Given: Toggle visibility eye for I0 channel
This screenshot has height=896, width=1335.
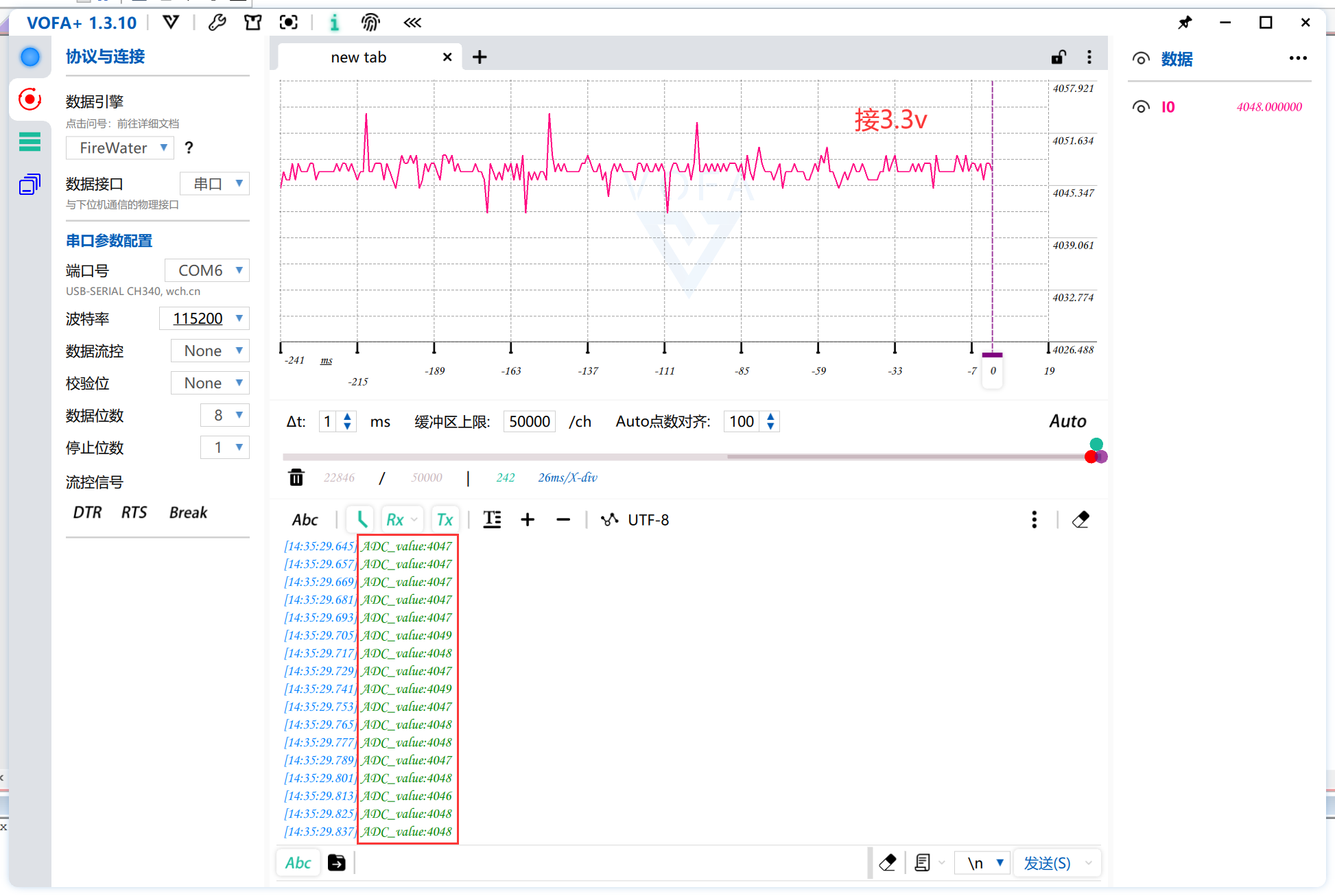Looking at the screenshot, I should [x=1141, y=106].
